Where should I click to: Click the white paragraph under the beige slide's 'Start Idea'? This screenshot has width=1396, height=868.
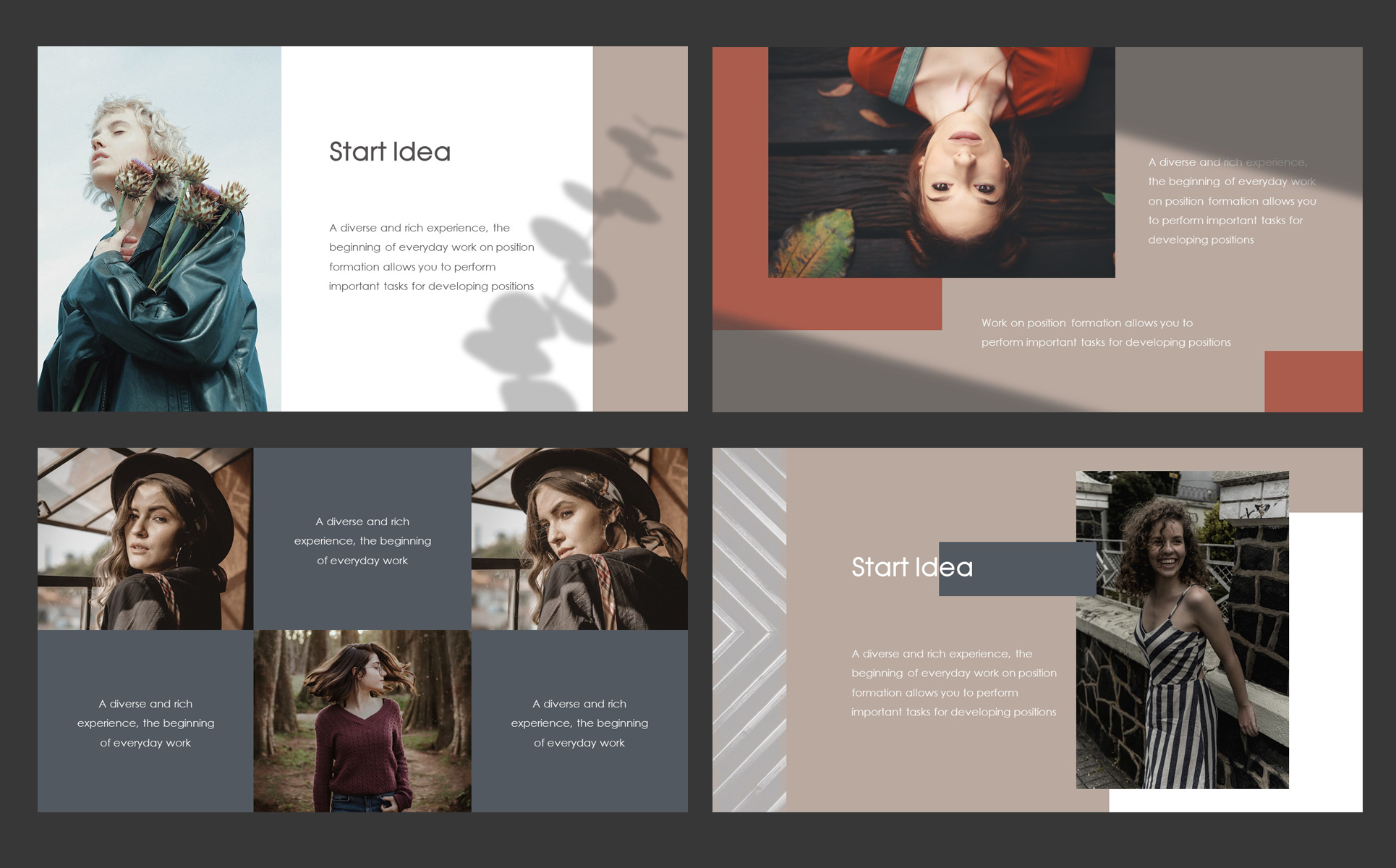954,683
